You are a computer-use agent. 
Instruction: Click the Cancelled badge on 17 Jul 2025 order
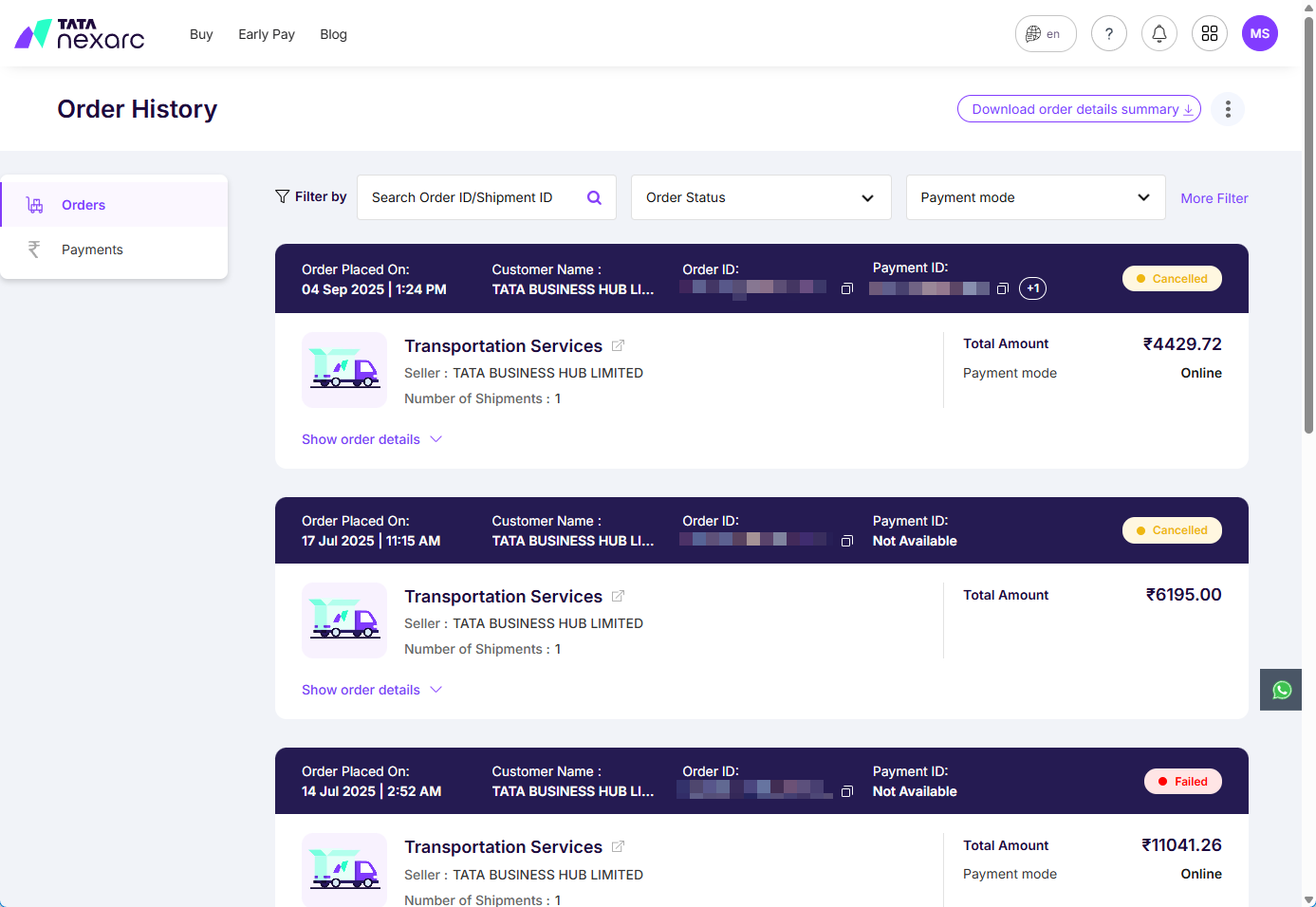[1172, 530]
